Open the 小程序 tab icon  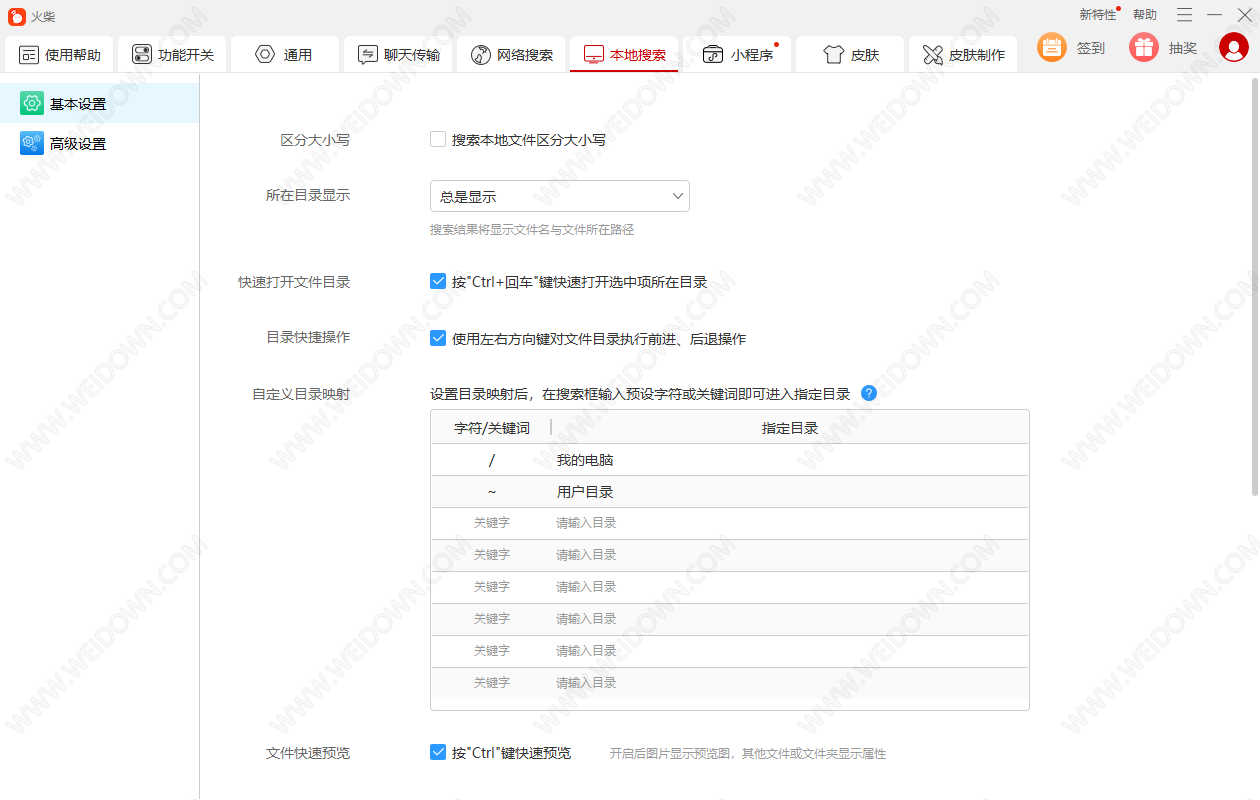click(713, 55)
